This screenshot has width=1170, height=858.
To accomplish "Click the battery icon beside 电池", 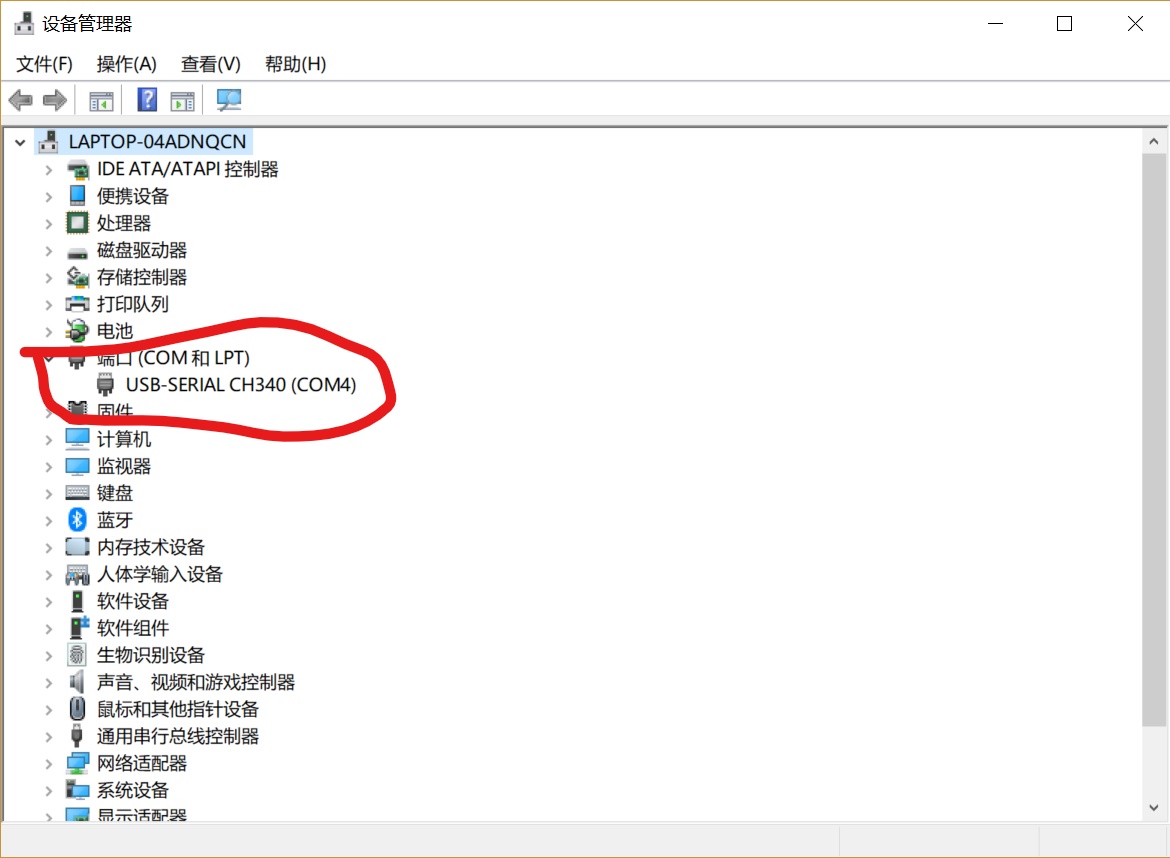I will (77, 330).
